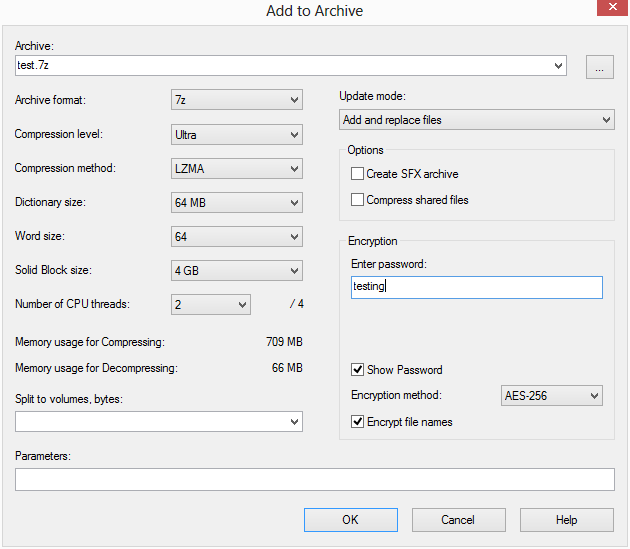Open Help for the dialog

tap(567, 520)
